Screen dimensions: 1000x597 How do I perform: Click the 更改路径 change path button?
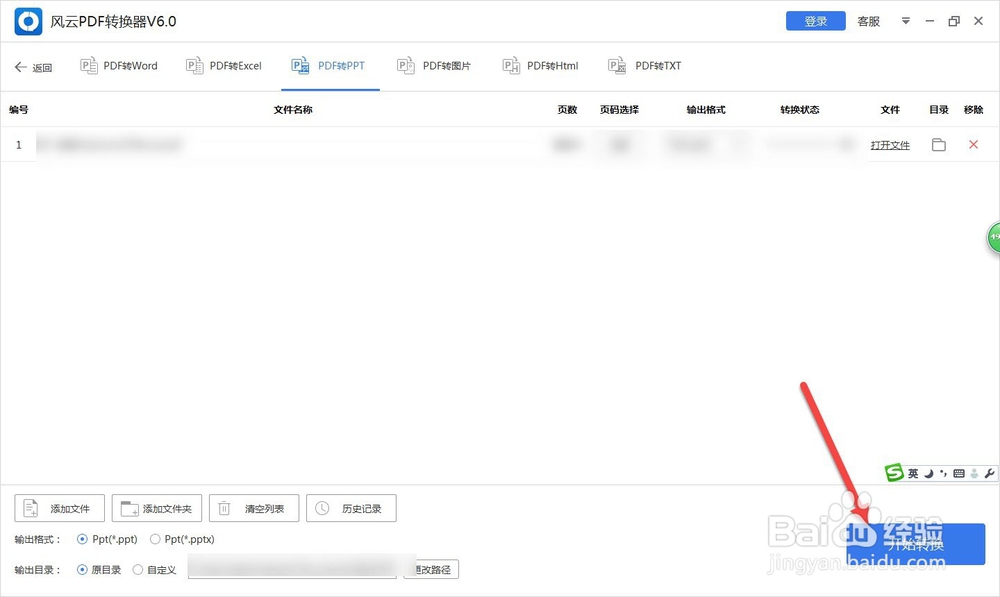click(x=431, y=570)
